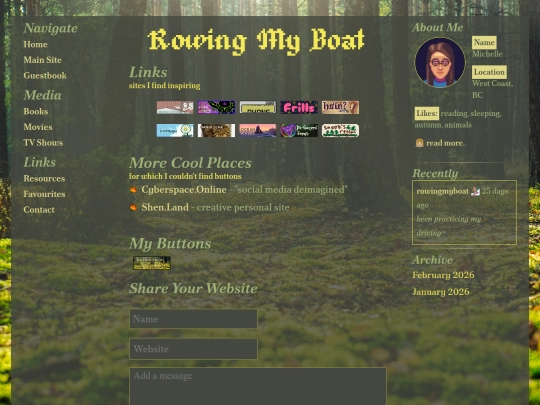Open the Books media page

[x=36, y=112]
